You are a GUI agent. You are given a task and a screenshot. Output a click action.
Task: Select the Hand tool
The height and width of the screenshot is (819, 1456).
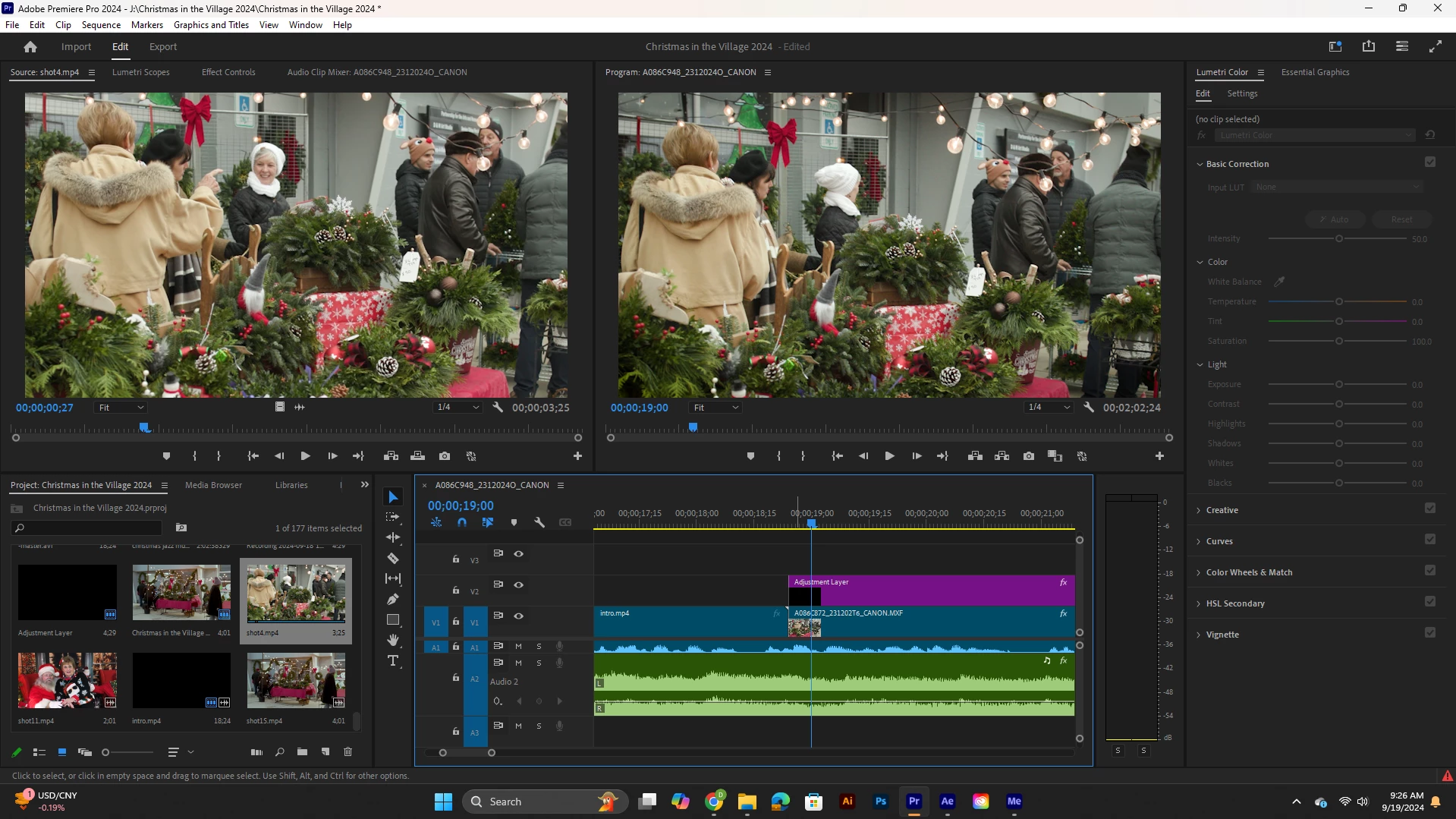pyautogui.click(x=393, y=640)
